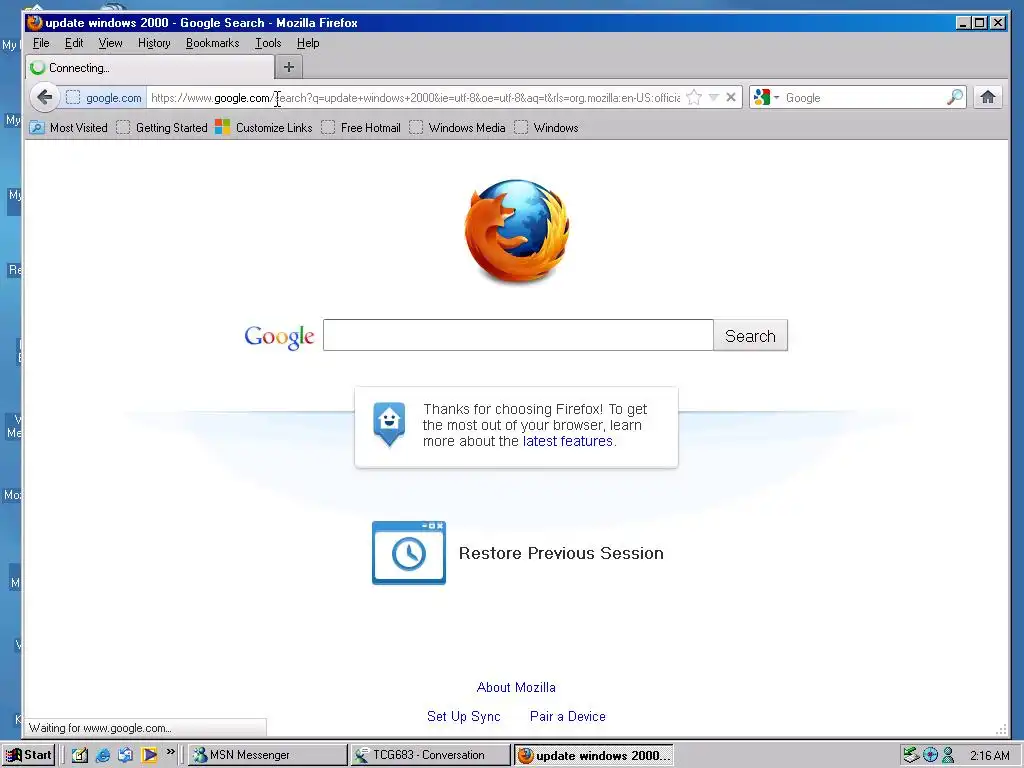Open the search engine selector next to the Google icon
Viewport: 1024px width, 768px height.
(x=766, y=98)
